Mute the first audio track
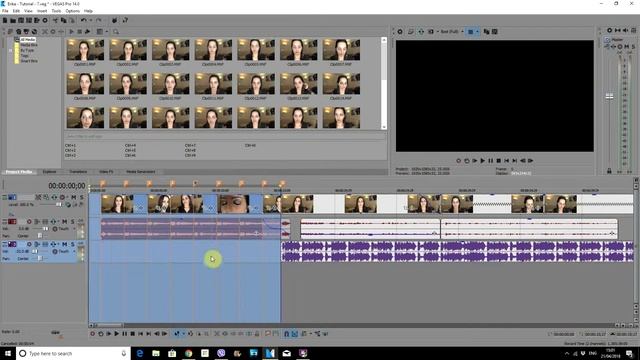 pos(64,222)
